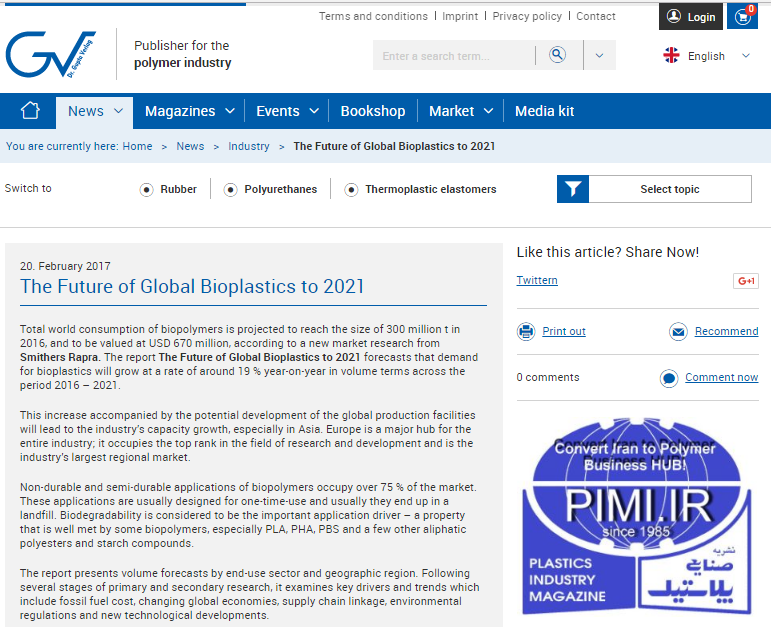
Task: Open the Imprint link
Action: point(460,16)
